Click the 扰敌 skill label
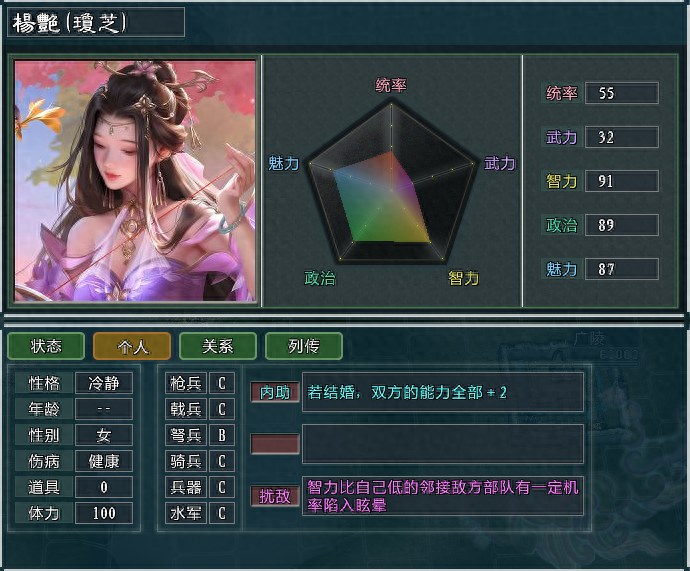 [x=275, y=496]
